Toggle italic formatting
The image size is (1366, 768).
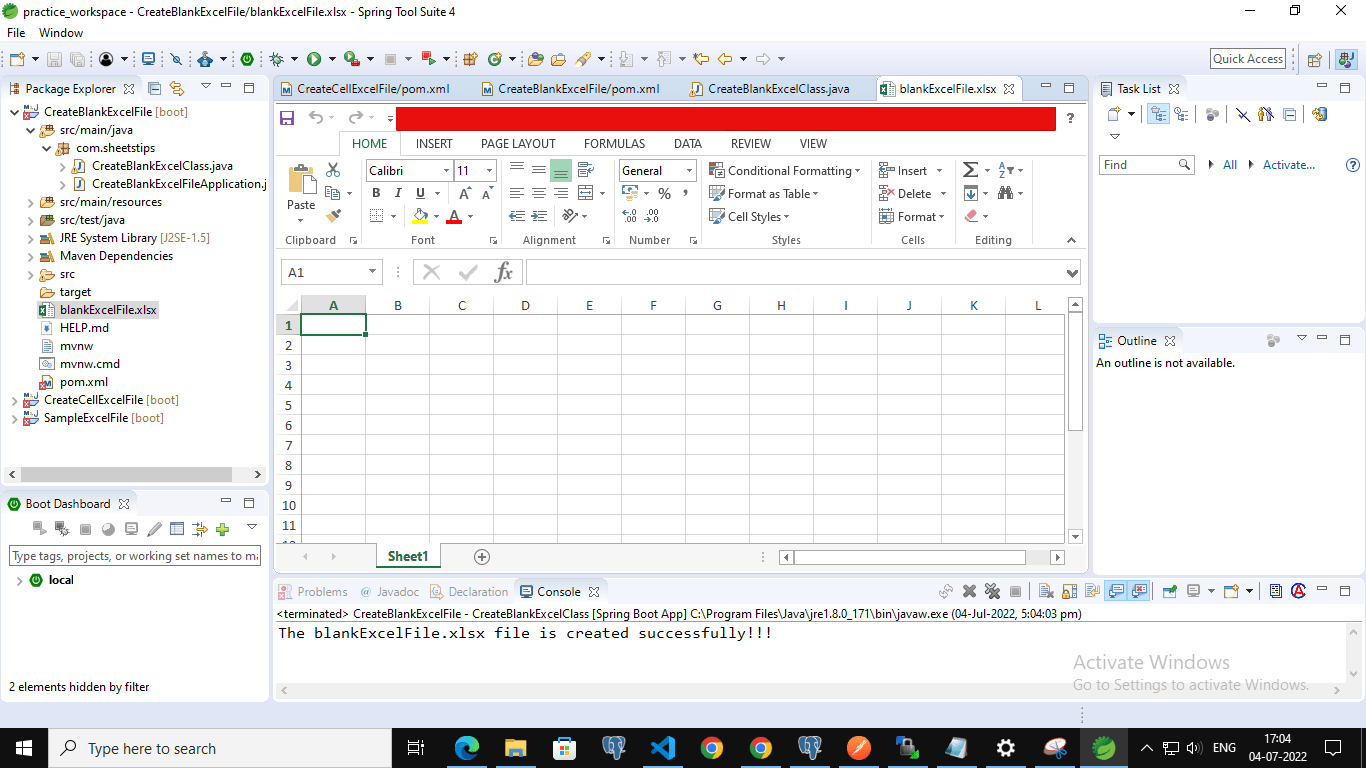399,193
